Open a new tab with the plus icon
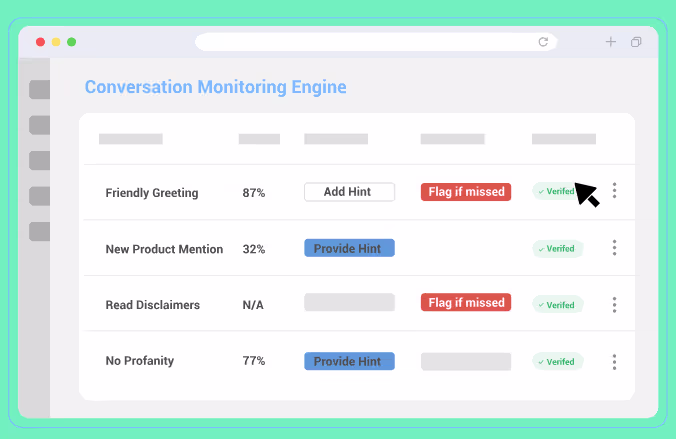676x439 pixels. click(x=610, y=42)
